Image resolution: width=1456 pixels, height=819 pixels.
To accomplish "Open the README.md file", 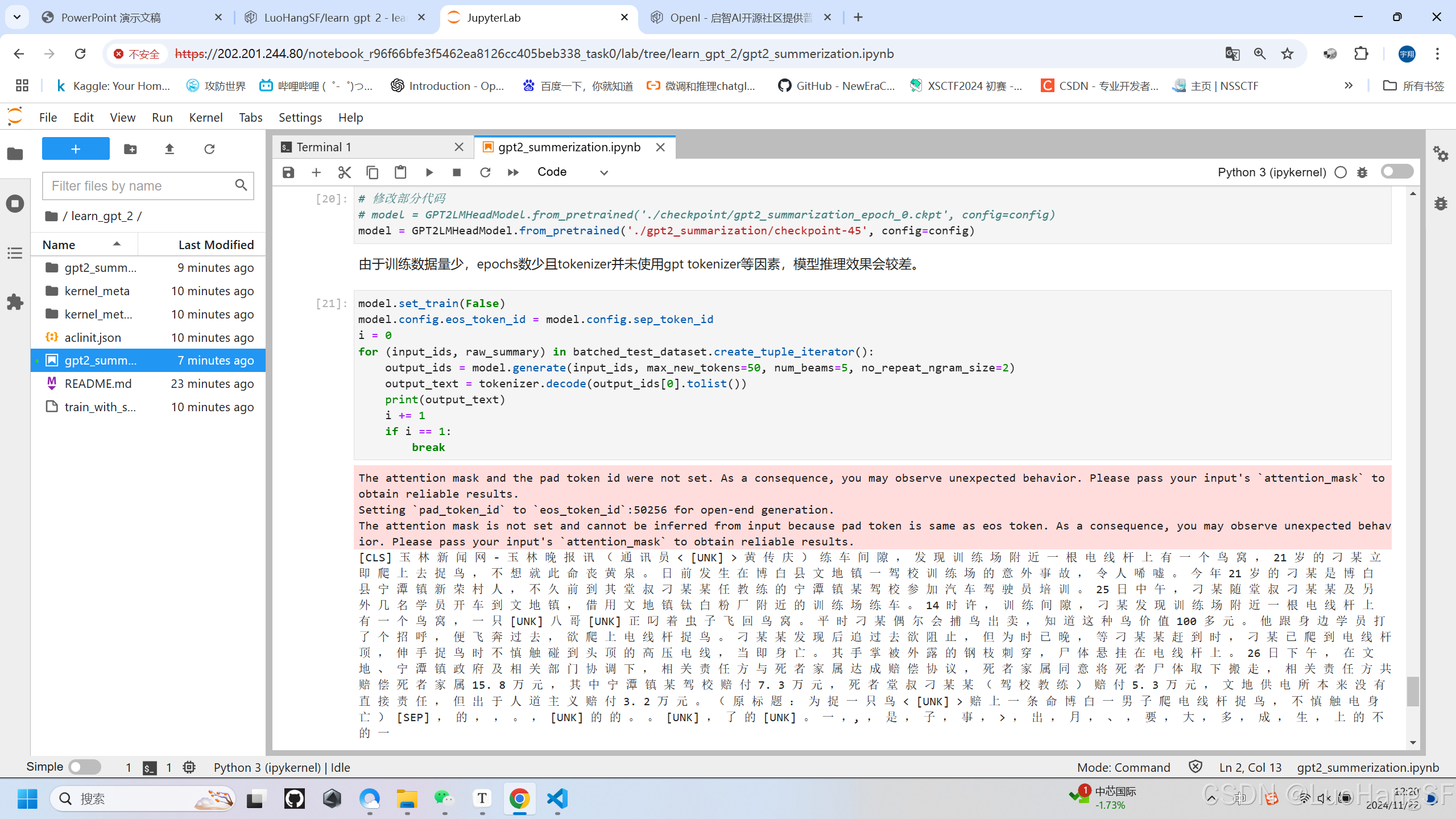I will point(98,383).
